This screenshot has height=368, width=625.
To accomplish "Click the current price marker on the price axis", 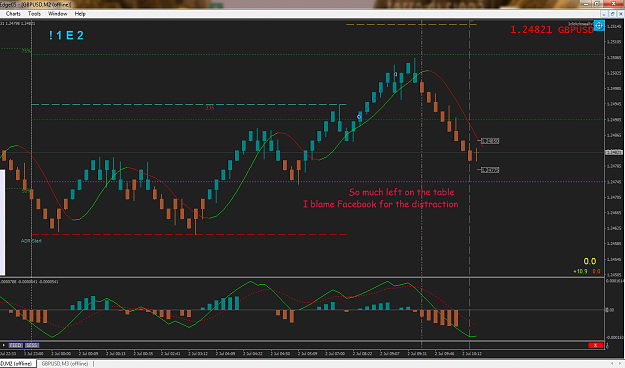I will click(x=614, y=152).
